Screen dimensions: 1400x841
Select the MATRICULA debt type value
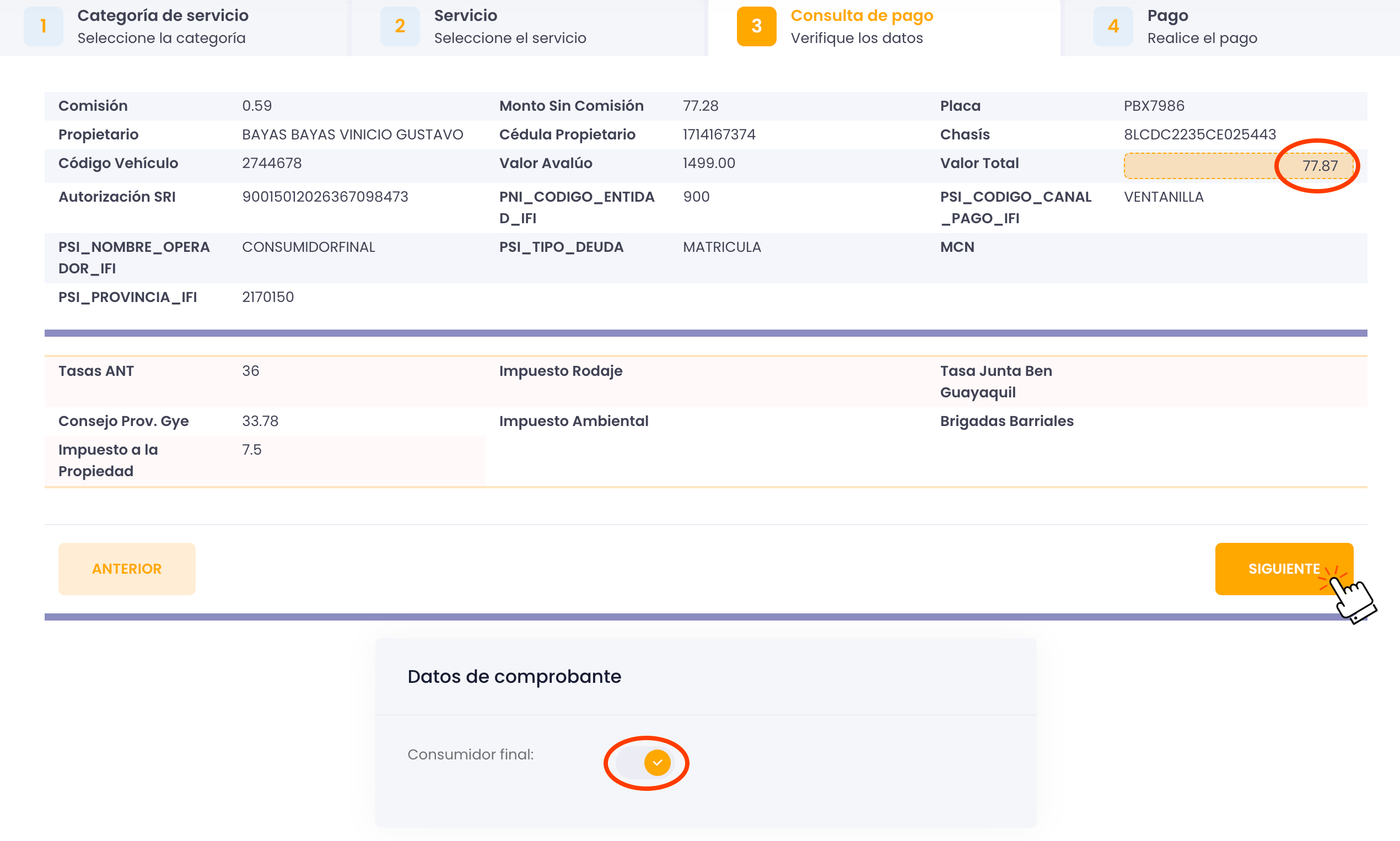[x=721, y=247]
